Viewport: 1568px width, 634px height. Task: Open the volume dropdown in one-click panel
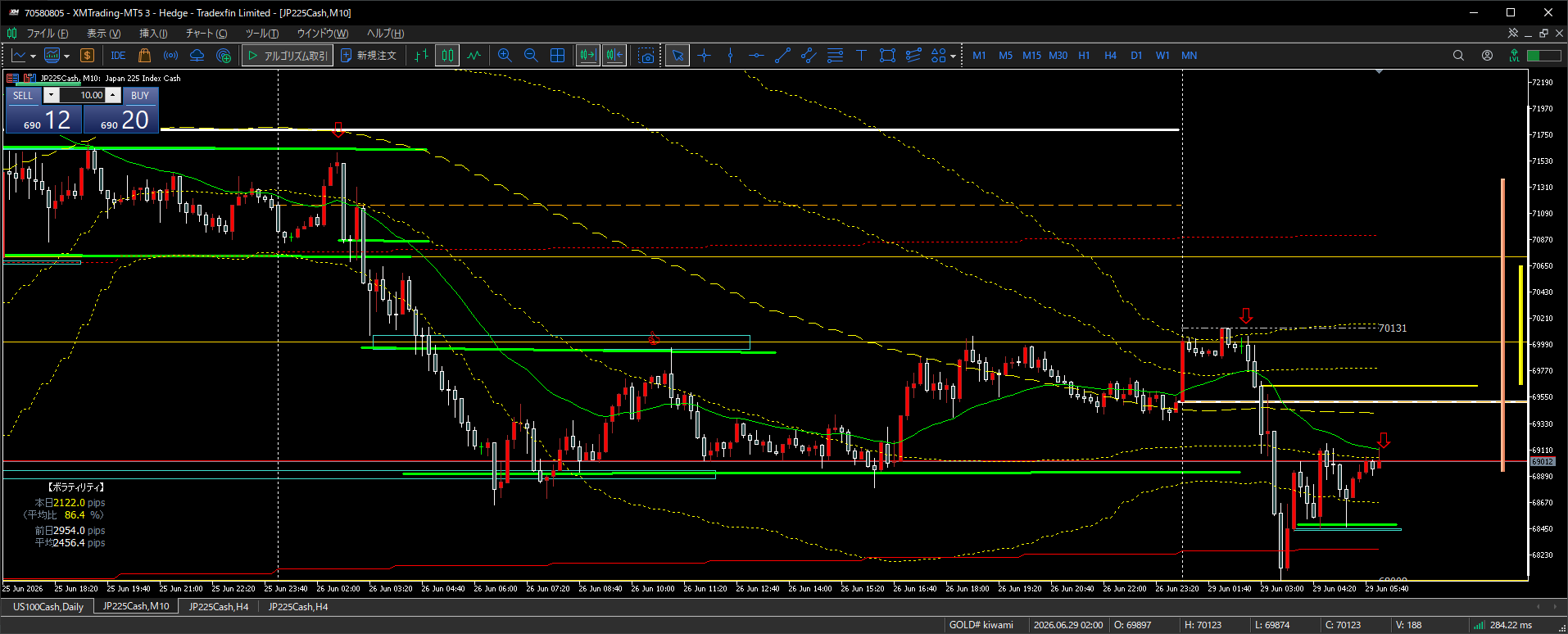[x=51, y=95]
